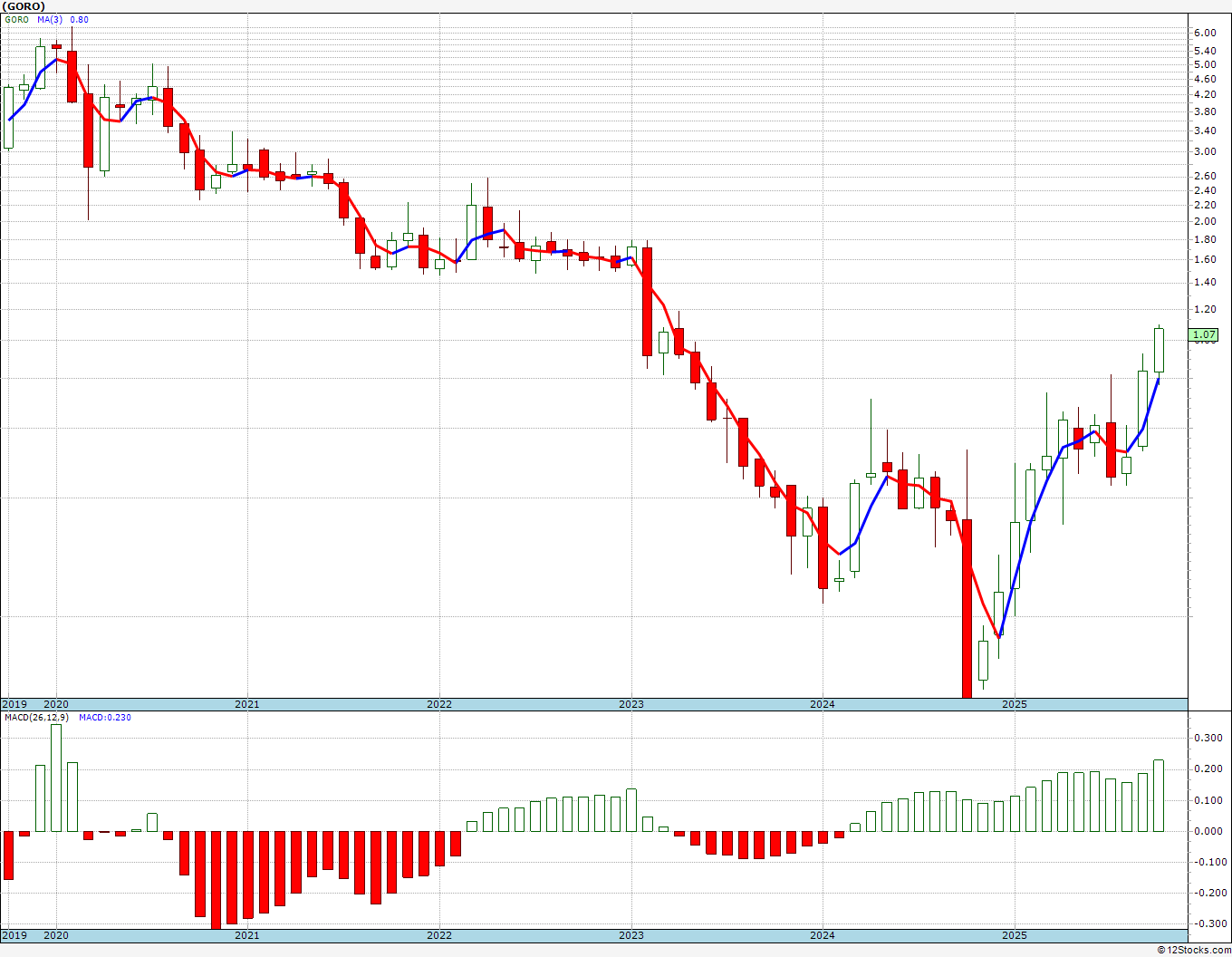Select 2022 on the MACD panel time axis
1232x957 pixels.
pyautogui.click(x=439, y=935)
